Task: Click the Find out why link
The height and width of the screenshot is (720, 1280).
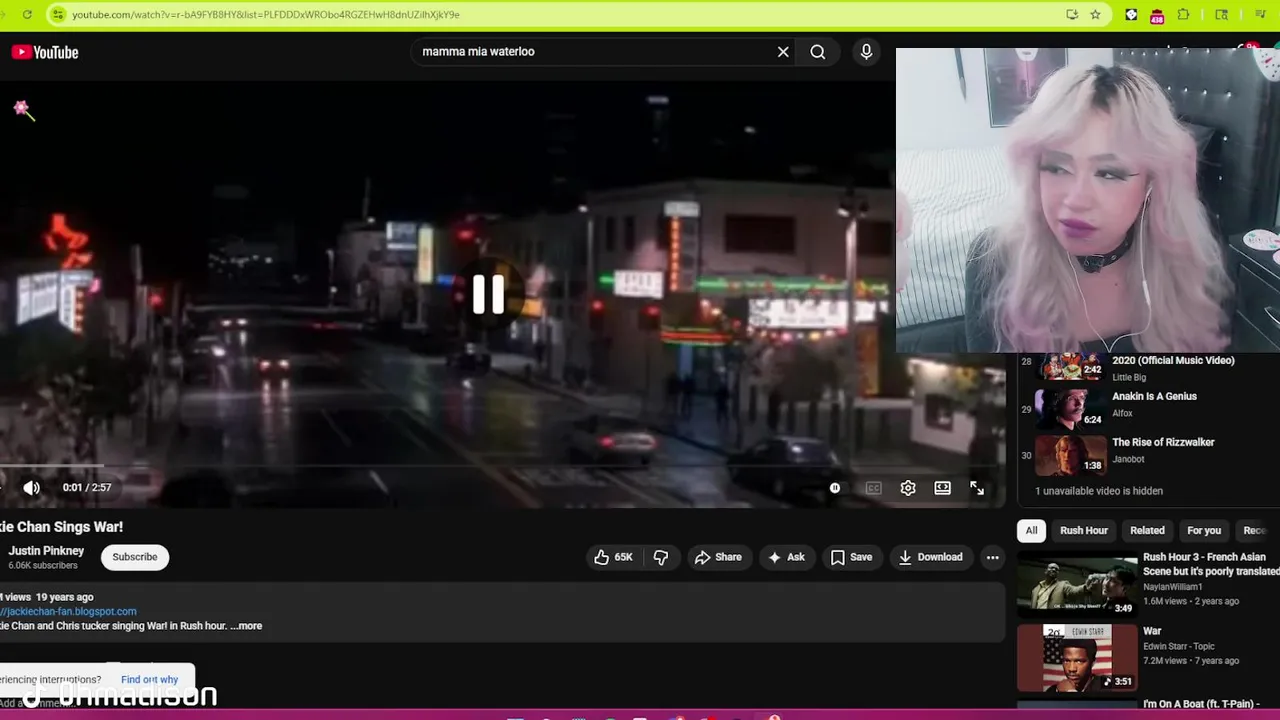Action: coord(149,680)
